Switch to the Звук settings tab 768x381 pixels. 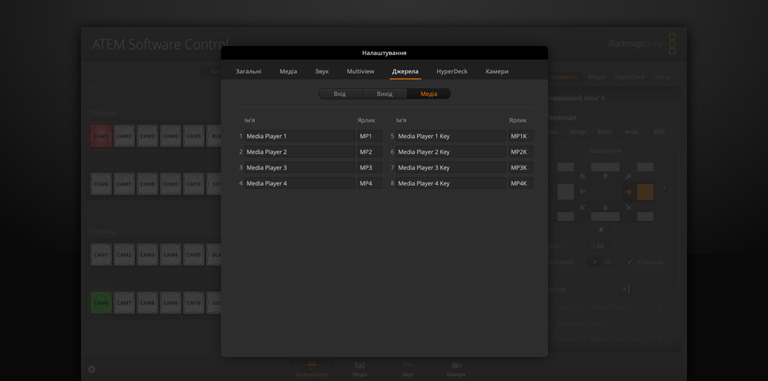(322, 71)
